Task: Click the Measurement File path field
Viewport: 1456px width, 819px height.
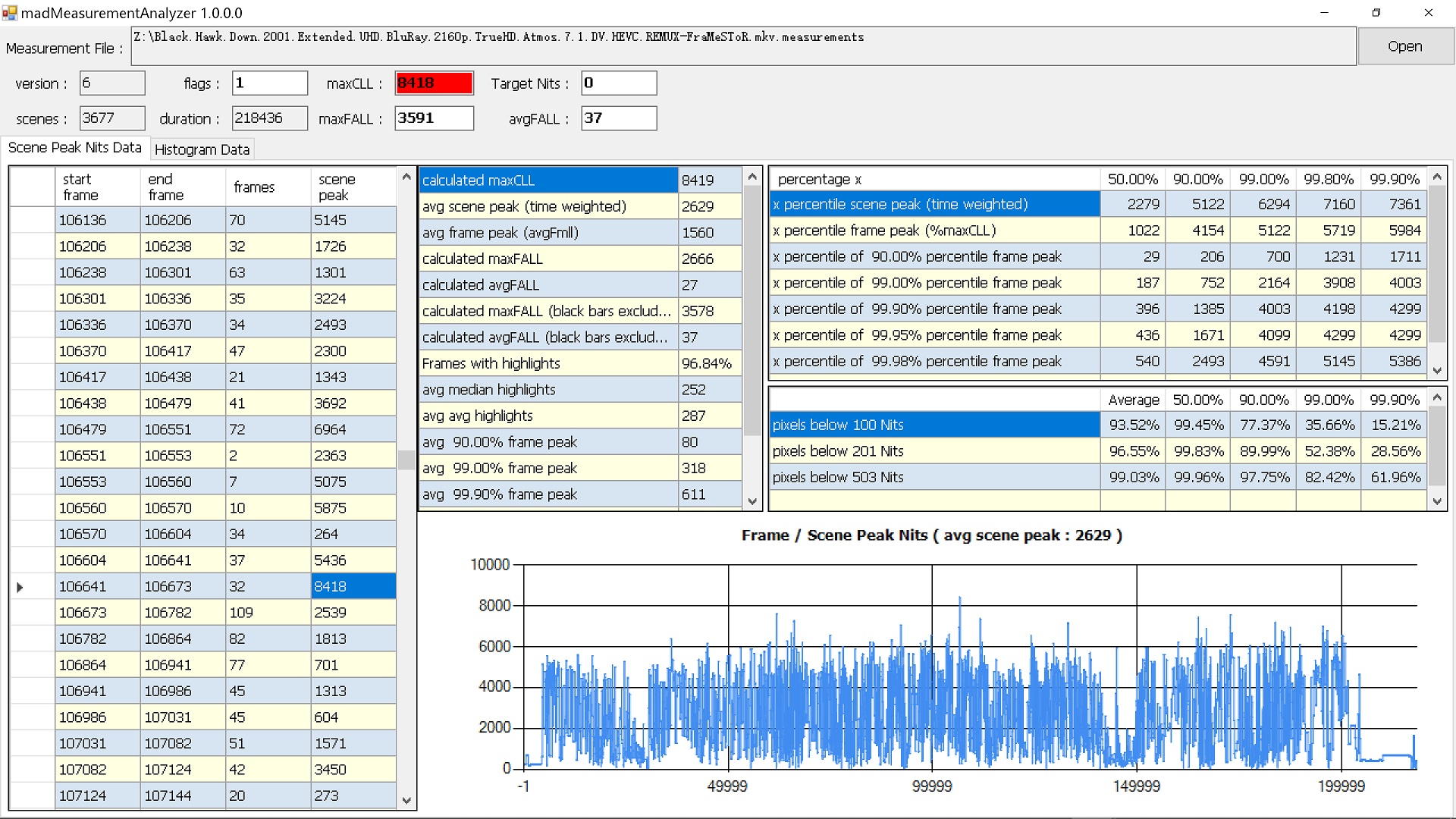Action: pyautogui.click(x=743, y=46)
